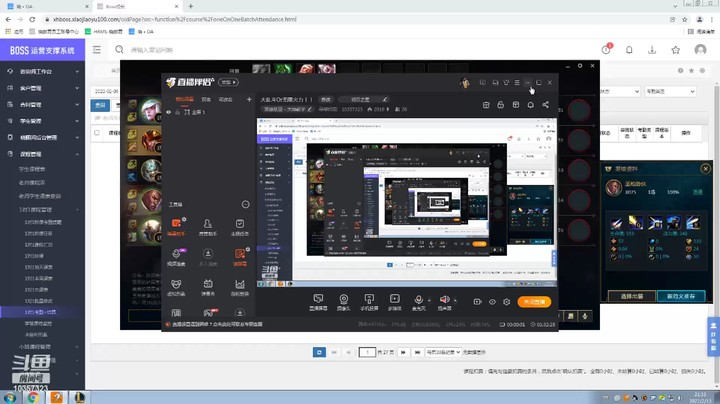
Task: Share the live room via share icon
Action: pyautogui.click(x=546, y=105)
